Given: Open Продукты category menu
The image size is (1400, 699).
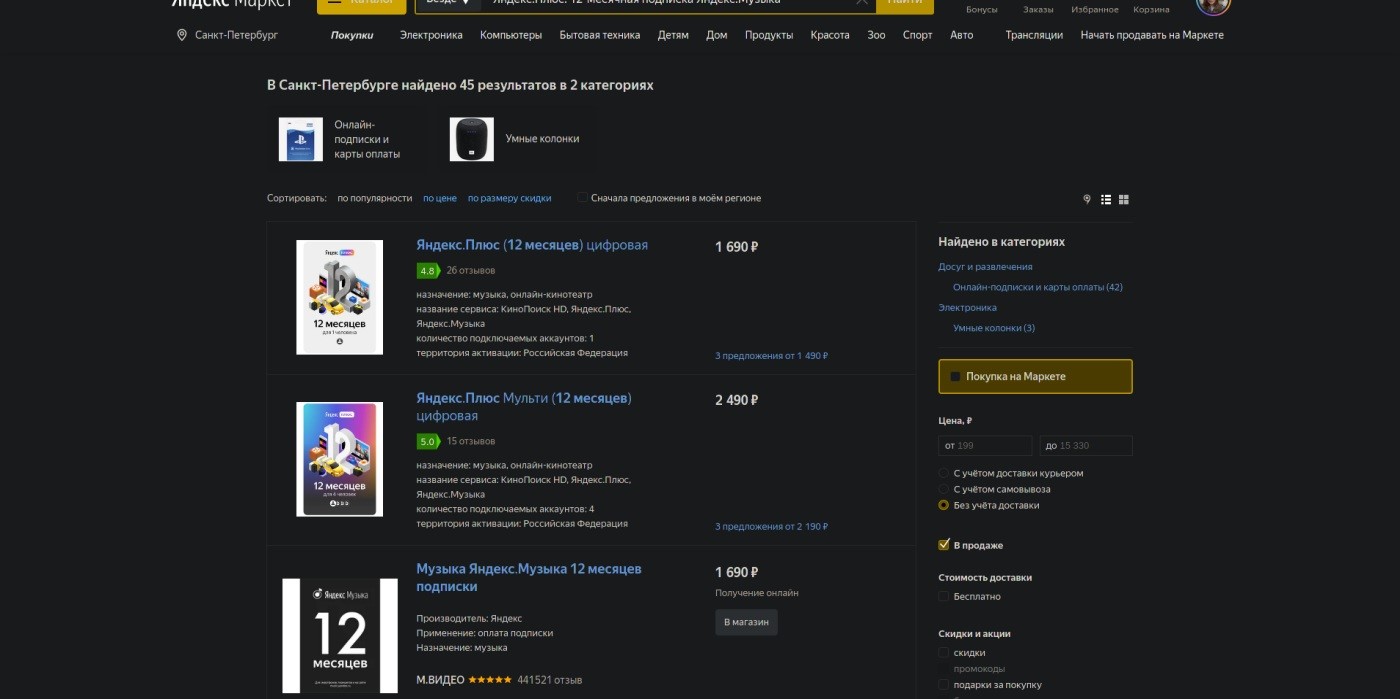Looking at the screenshot, I should pos(769,35).
